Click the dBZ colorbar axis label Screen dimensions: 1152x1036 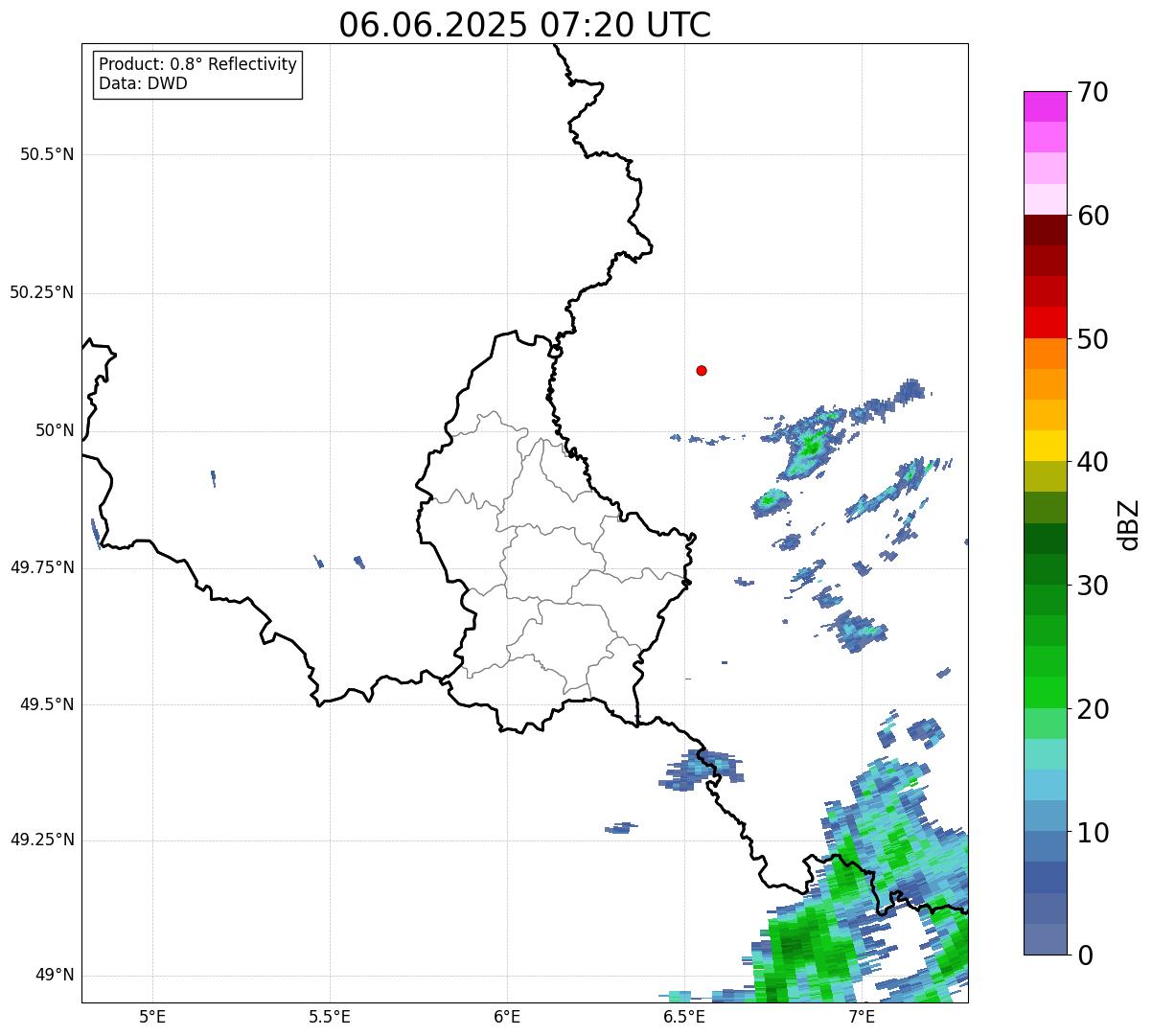click(1128, 524)
